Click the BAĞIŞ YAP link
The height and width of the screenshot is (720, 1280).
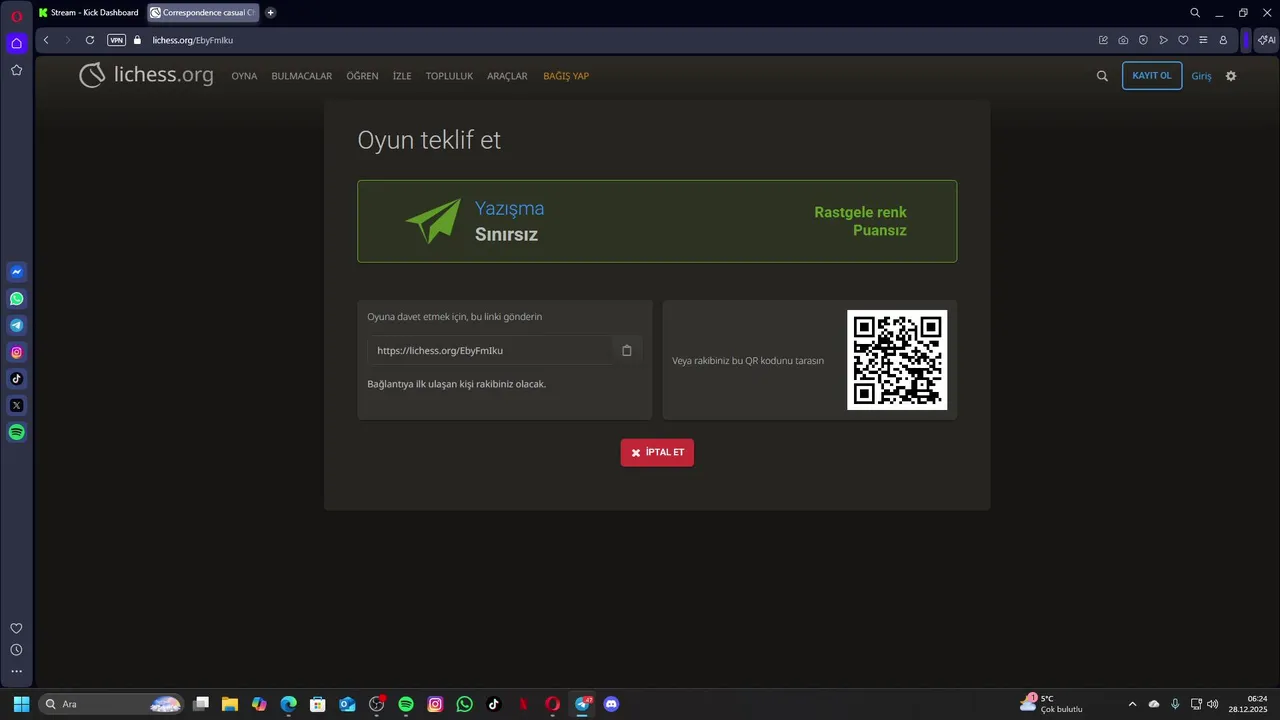(566, 76)
